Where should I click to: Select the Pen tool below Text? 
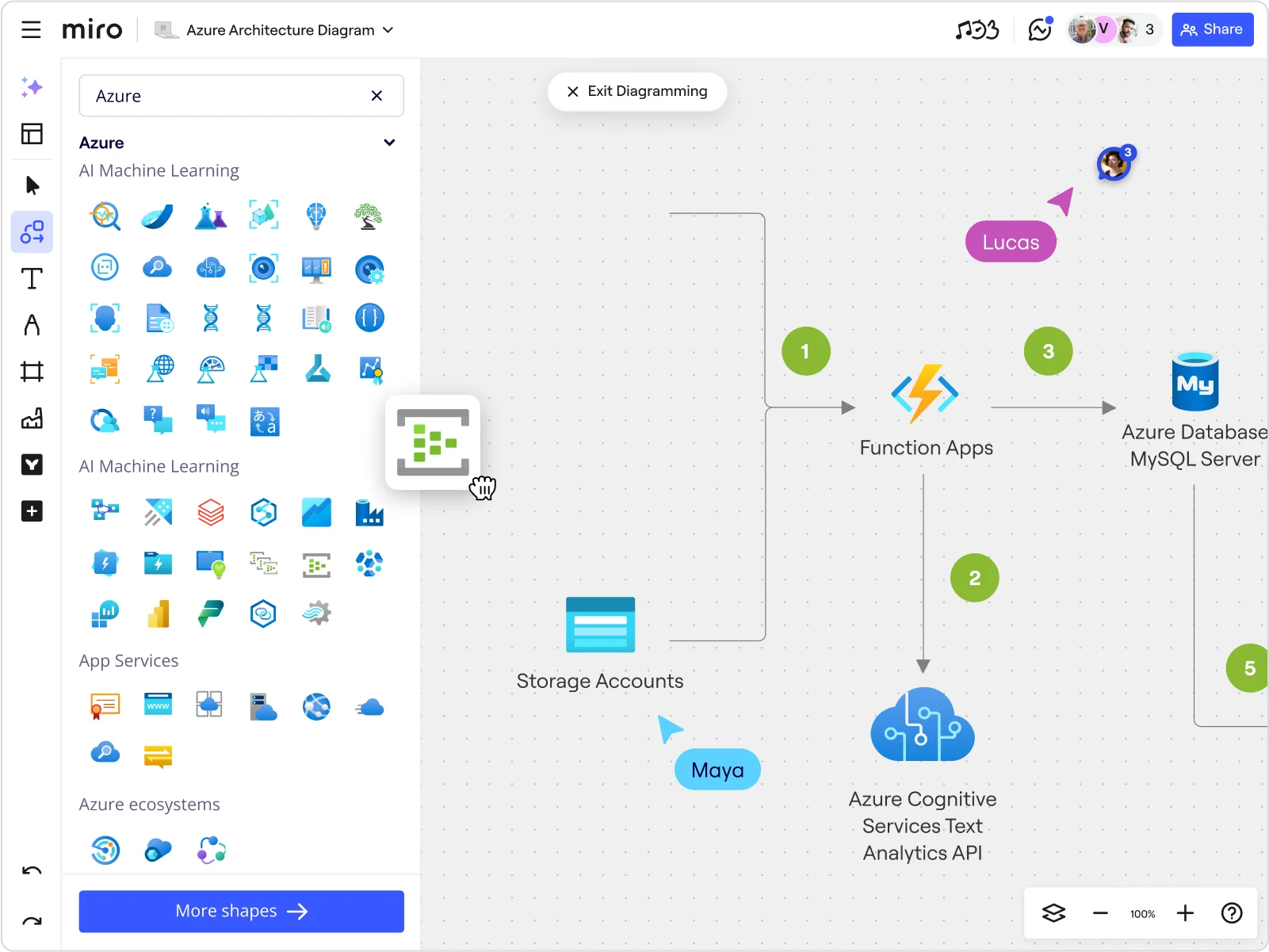coord(32,325)
